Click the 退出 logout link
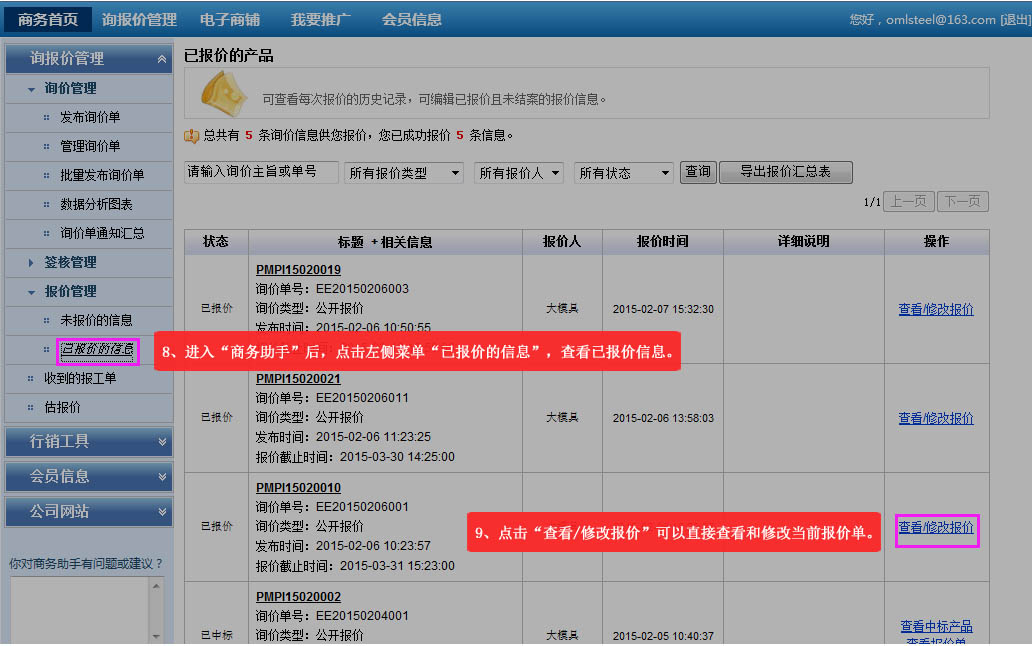 click(x=1014, y=20)
